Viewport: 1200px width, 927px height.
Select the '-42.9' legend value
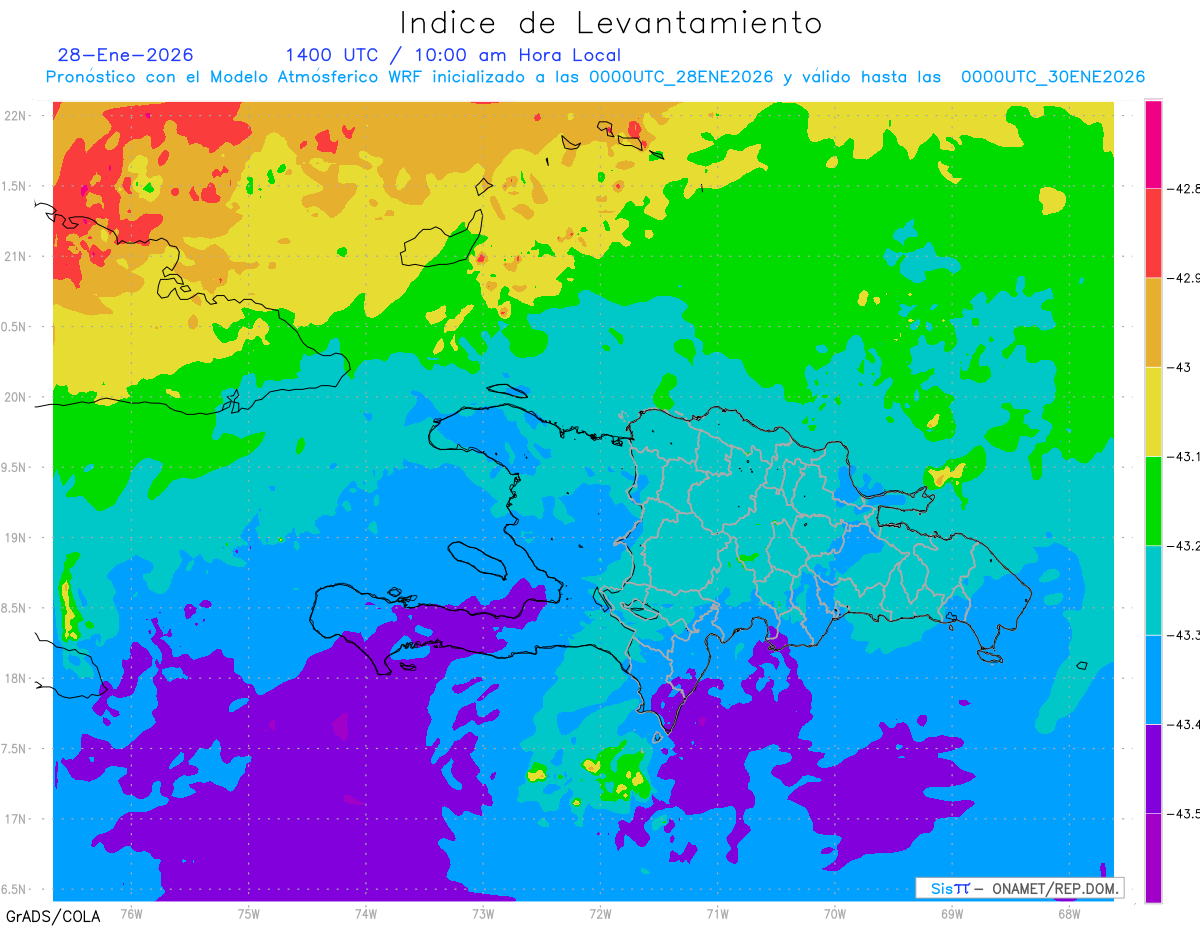pos(1184,278)
